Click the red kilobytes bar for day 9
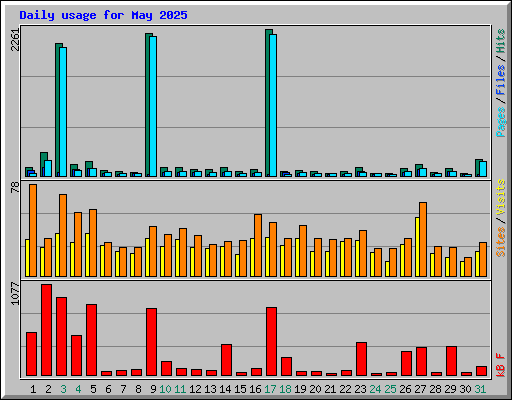The image size is (512, 400). tap(152, 342)
